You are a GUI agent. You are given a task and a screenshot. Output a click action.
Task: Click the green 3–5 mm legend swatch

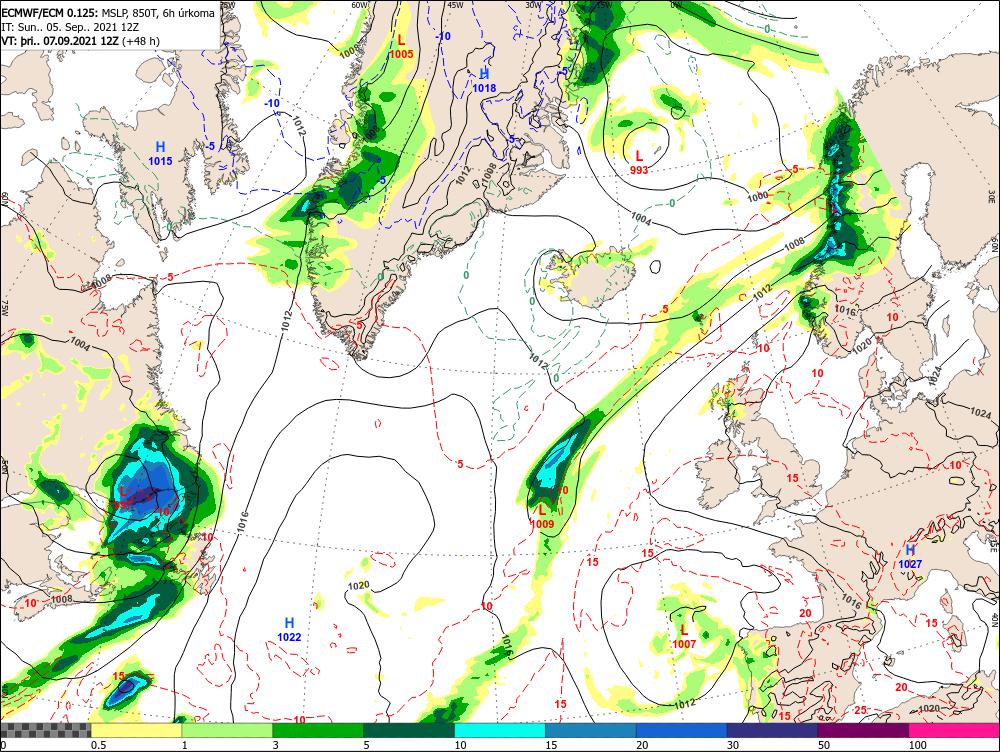coord(318,730)
